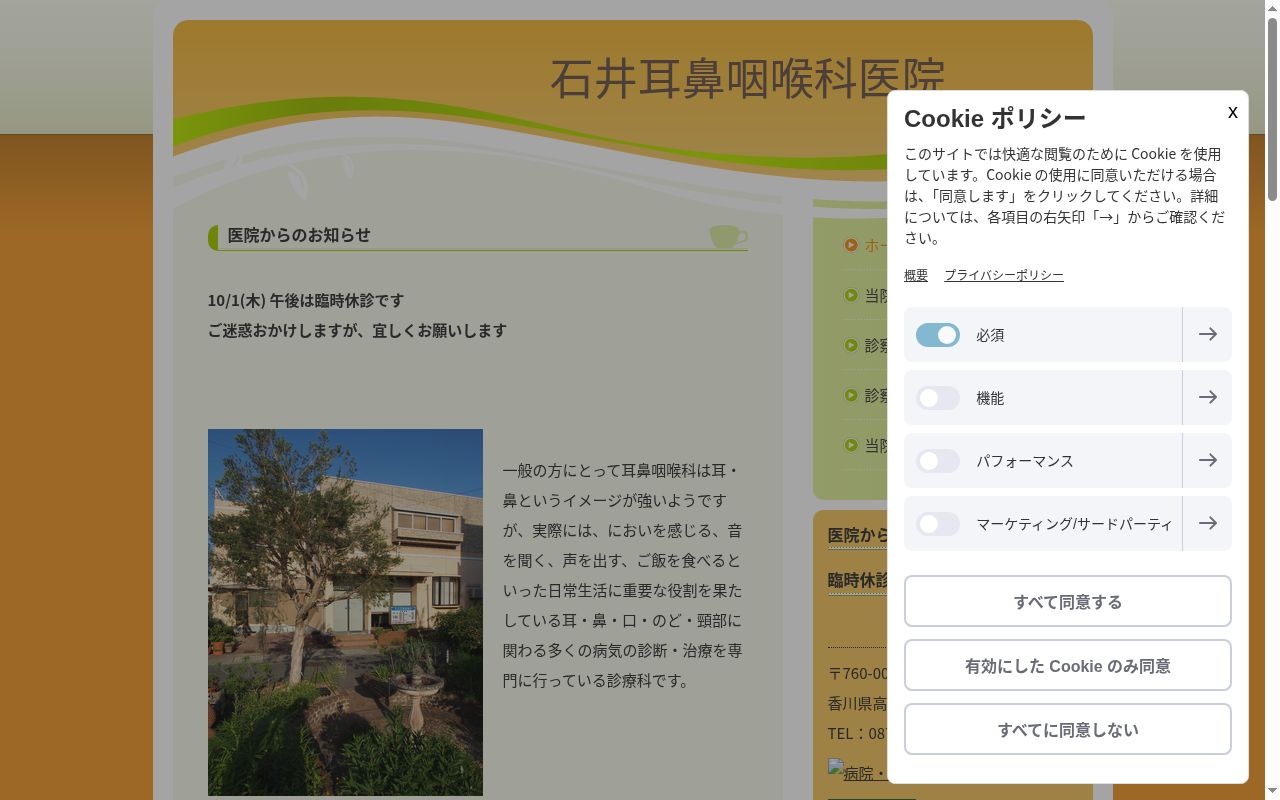The height and width of the screenshot is (800, 1280).
Task: Click the Cookie ポリシー dialog title
Action: point(995,118)
